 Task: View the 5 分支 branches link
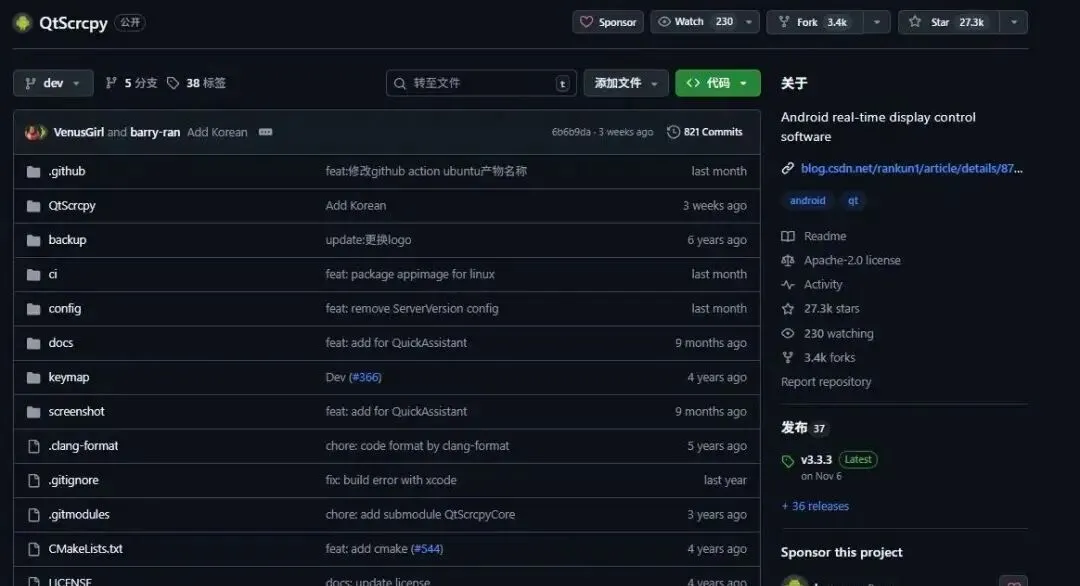[131, 83]
